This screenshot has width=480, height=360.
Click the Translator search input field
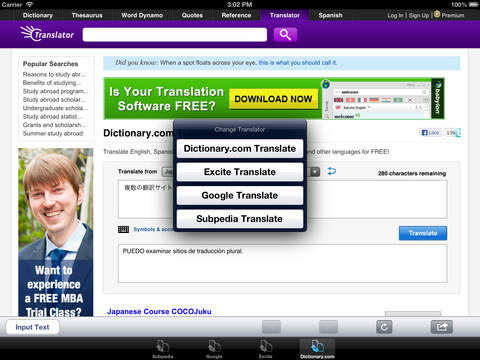coord(175,35)
